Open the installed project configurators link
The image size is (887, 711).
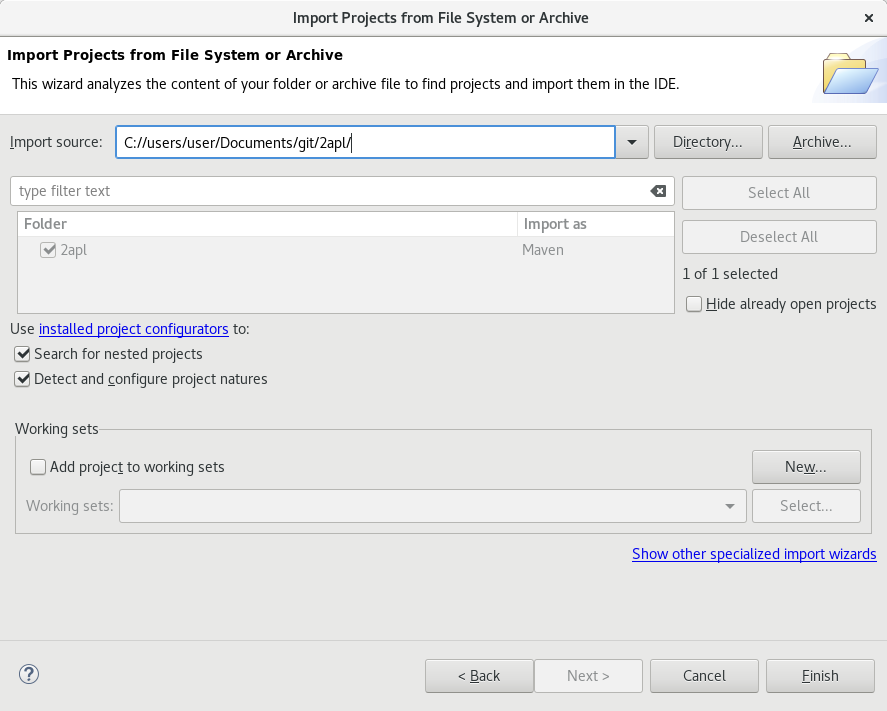pos(133,329)
